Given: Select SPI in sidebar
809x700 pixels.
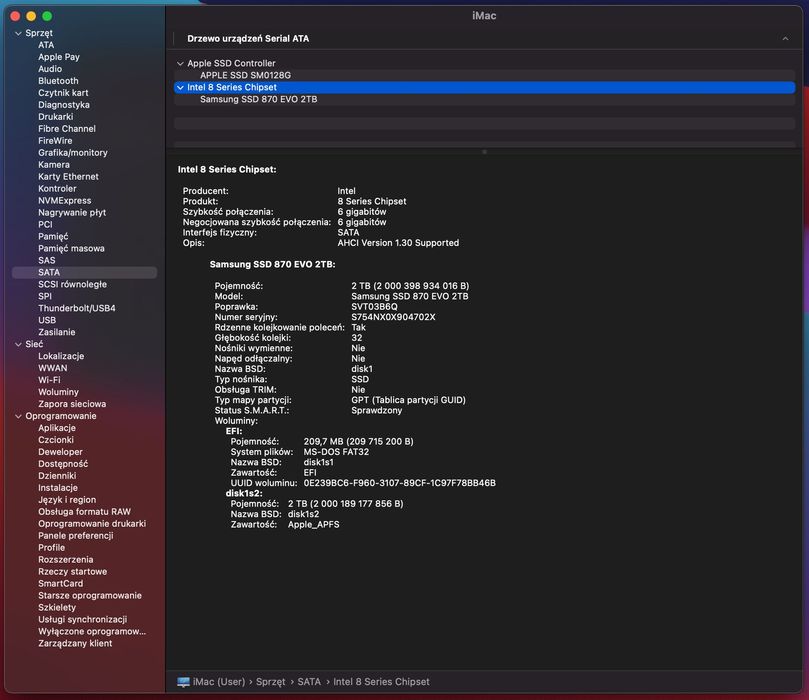Looking at the screenshot, I should 45,296.
